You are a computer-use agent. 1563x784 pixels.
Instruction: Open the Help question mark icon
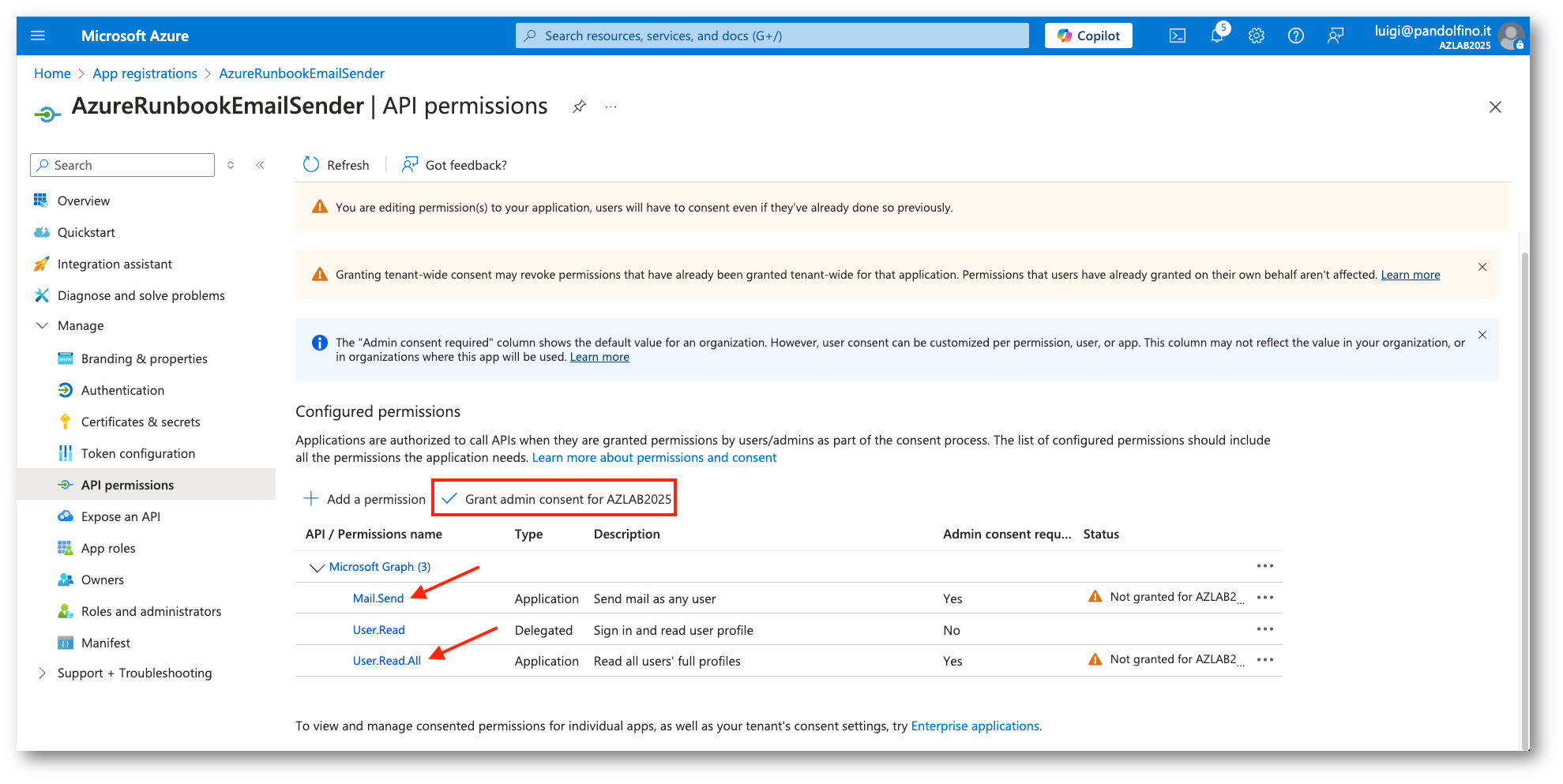pos(1296,36)
